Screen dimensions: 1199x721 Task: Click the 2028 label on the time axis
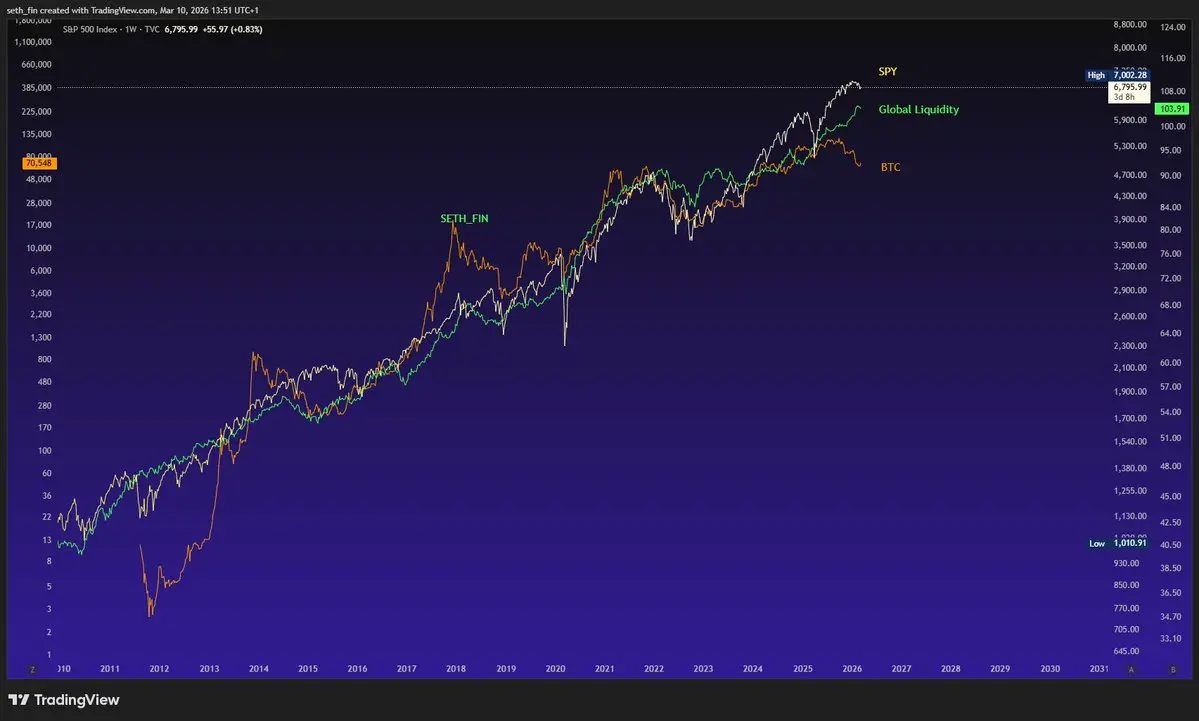pos(950,669)
